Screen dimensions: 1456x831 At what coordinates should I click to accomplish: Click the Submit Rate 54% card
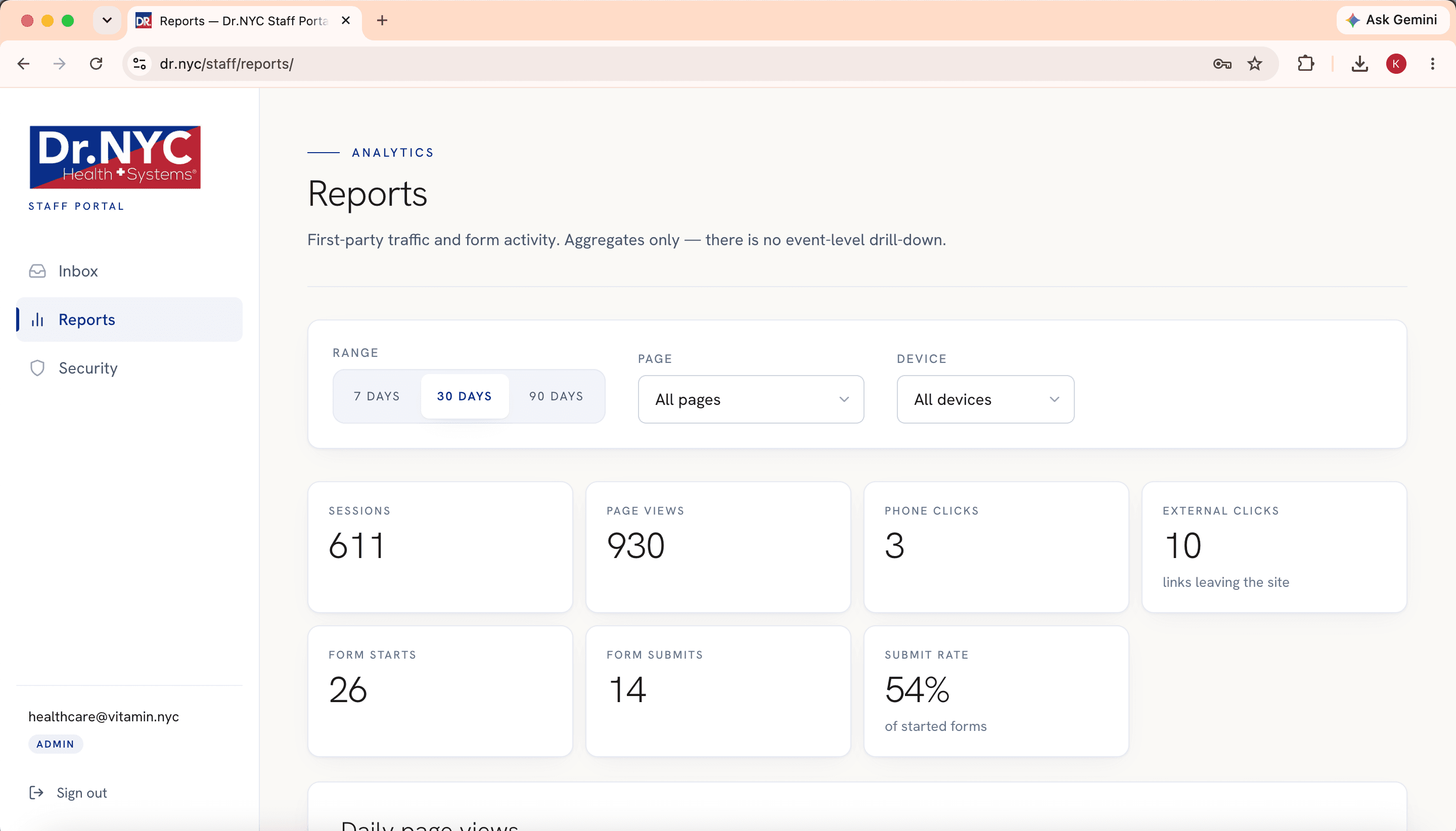[996, 691]
